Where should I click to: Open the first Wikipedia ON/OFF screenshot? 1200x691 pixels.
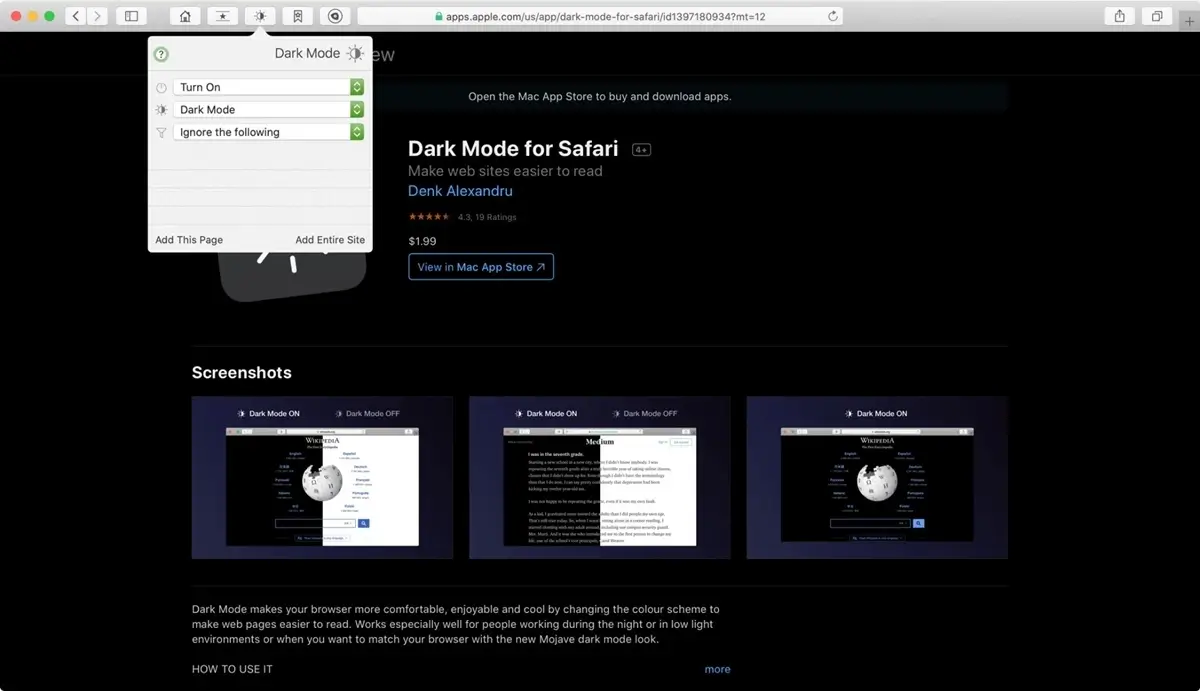pyautogui.click(x=322, y=477)
